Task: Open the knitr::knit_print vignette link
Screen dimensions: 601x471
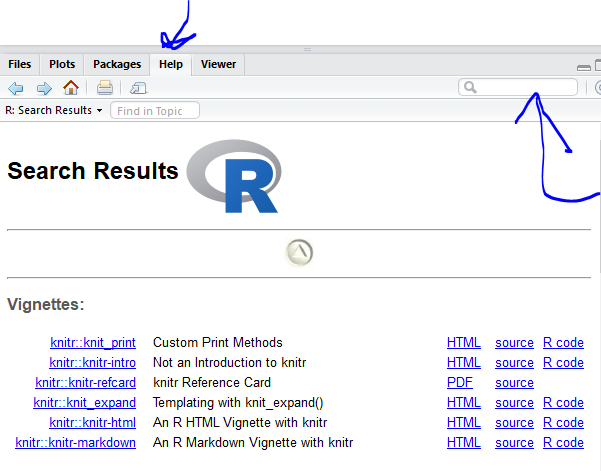Action: [x=93, y=343]
